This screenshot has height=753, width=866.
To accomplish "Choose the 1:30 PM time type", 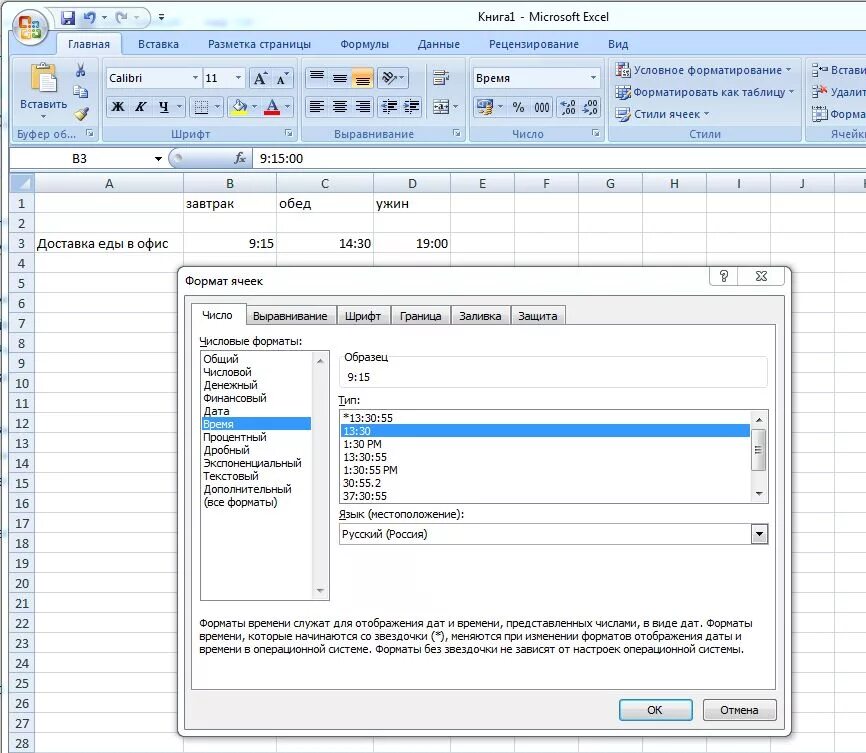I will click(x=362, y=444).
